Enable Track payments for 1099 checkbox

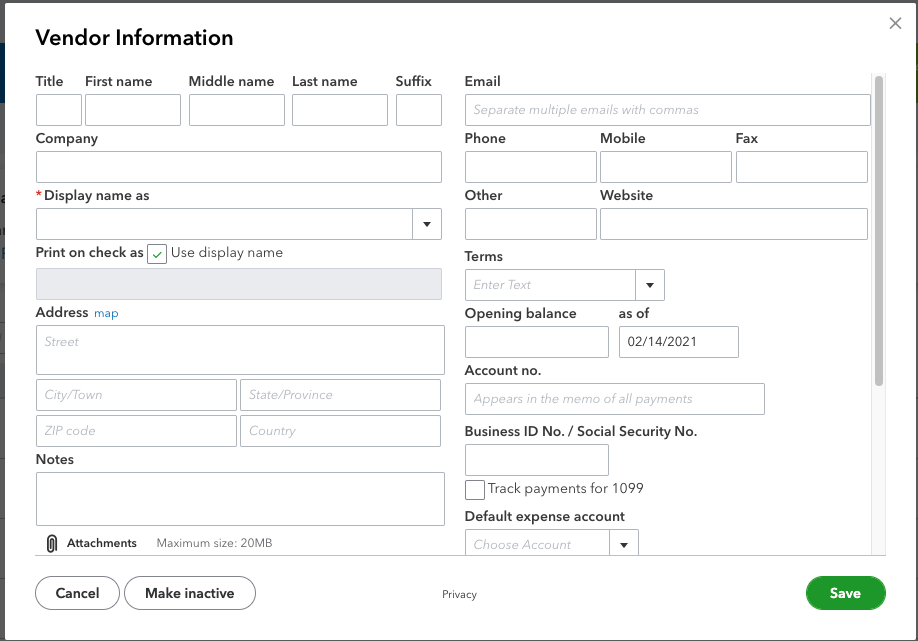475,489
